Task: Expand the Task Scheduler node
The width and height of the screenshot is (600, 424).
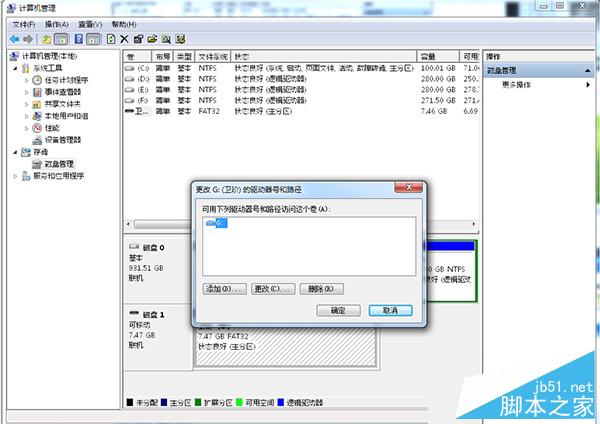Action: 26,80
